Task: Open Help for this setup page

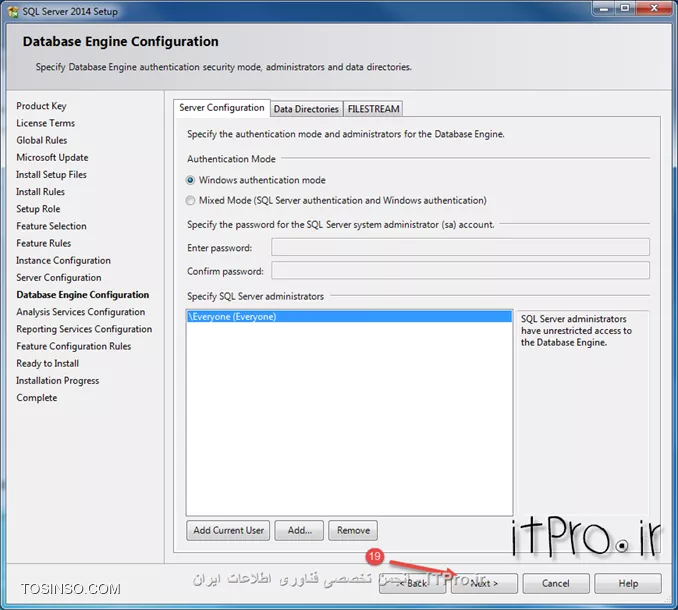Action: tap(628, 584)
